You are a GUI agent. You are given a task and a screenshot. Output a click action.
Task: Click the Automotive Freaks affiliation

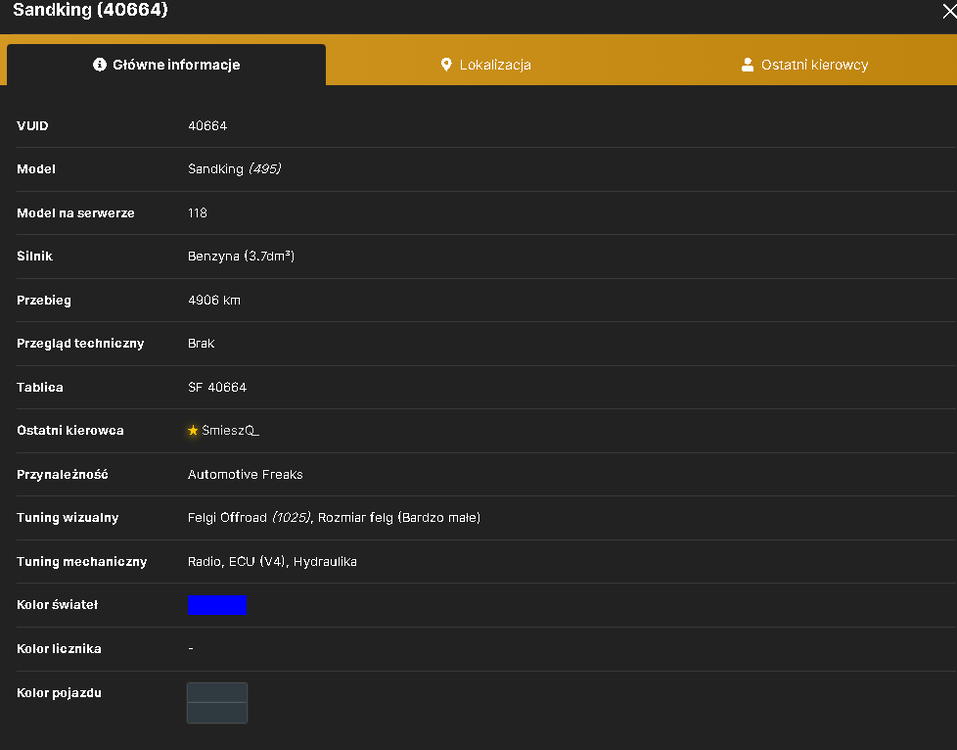(245, 475)
